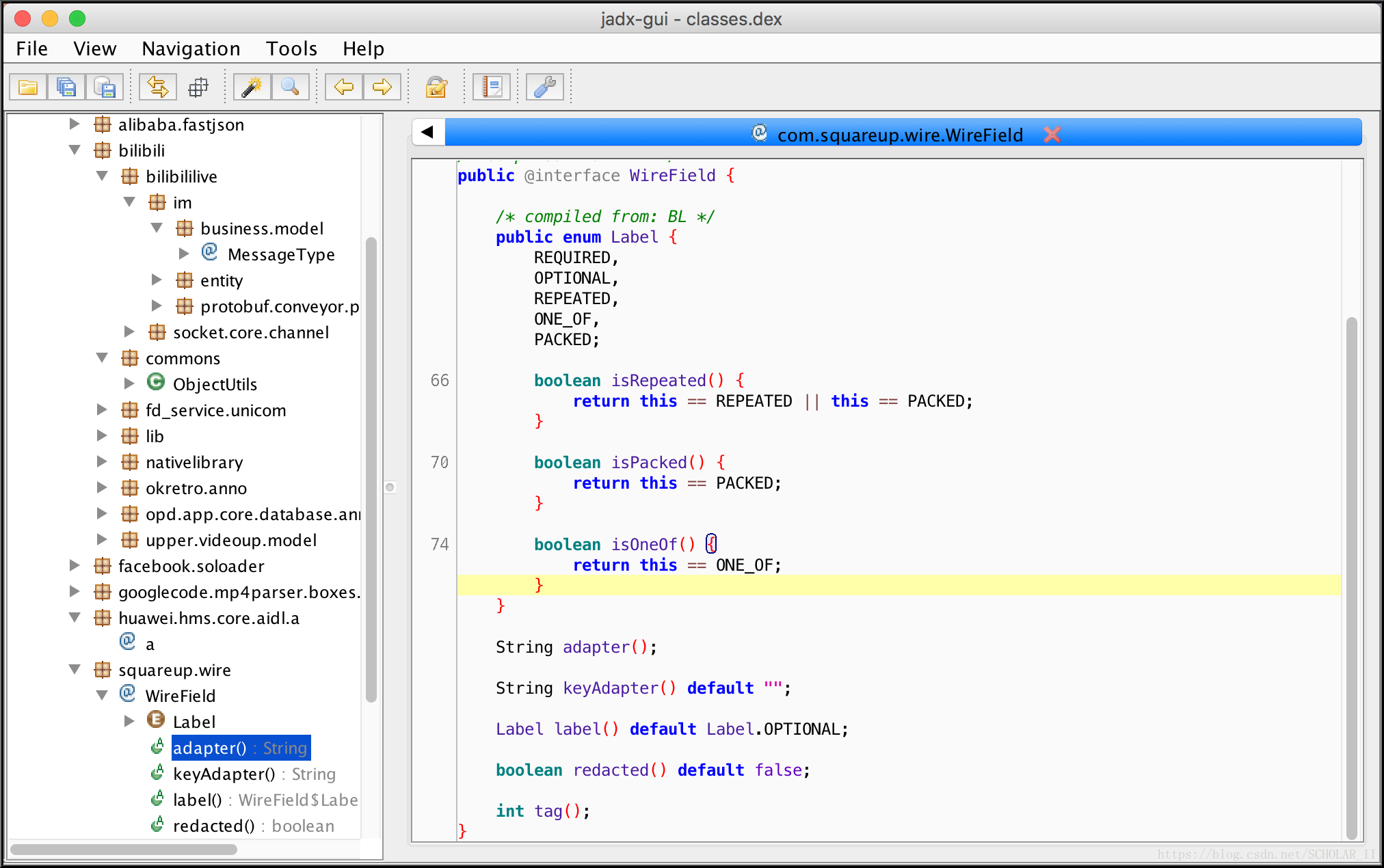
Task: Click the Sync with editor toolbar icon
Action: [x=158, y=87]
